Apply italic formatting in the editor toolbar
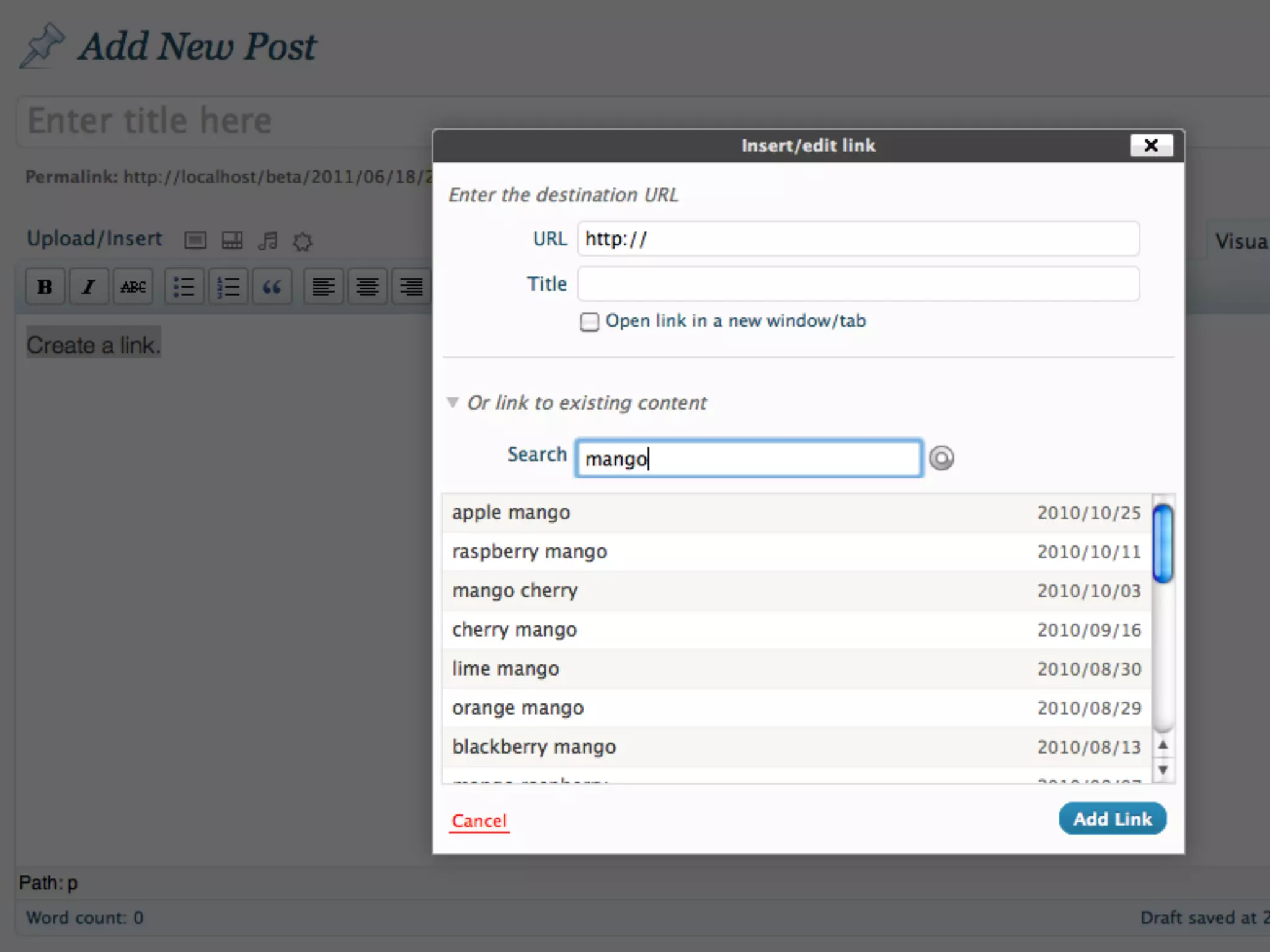1270x952 pixels. pos(89,287)
